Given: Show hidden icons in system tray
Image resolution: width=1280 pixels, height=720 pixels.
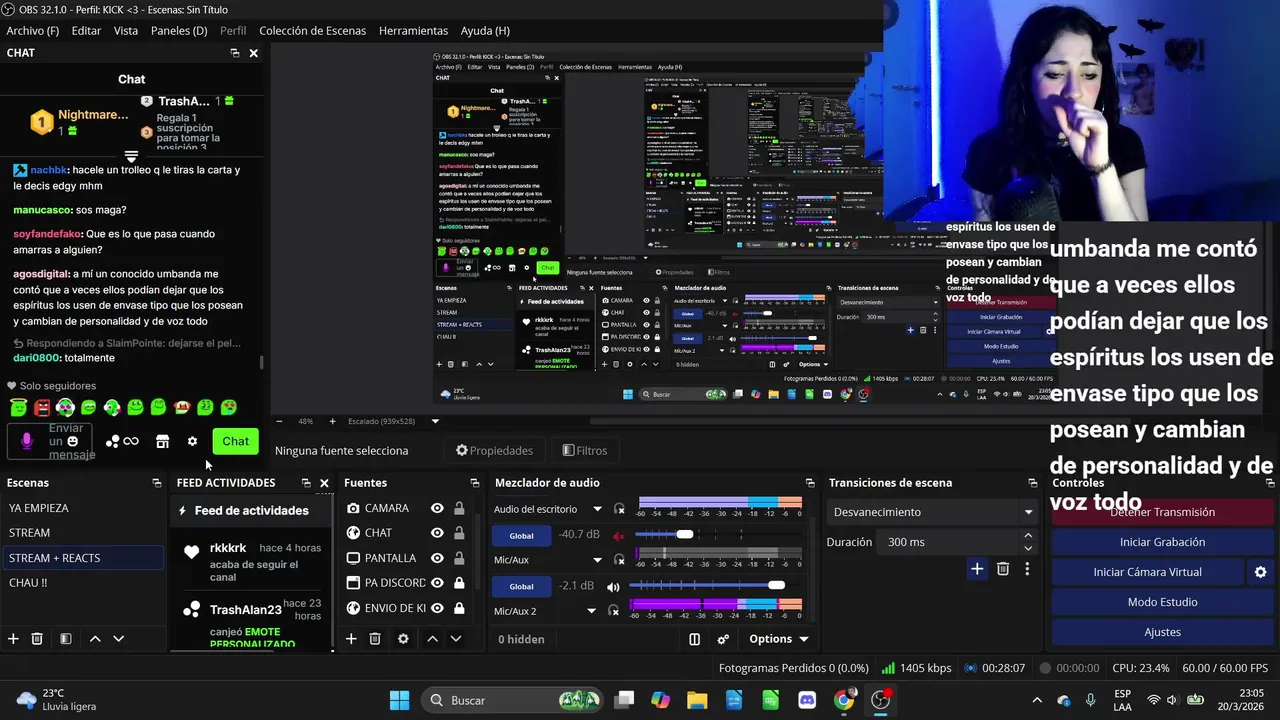Looking at the screenshot, I should pyautogui.click(x=1037, y=700).
